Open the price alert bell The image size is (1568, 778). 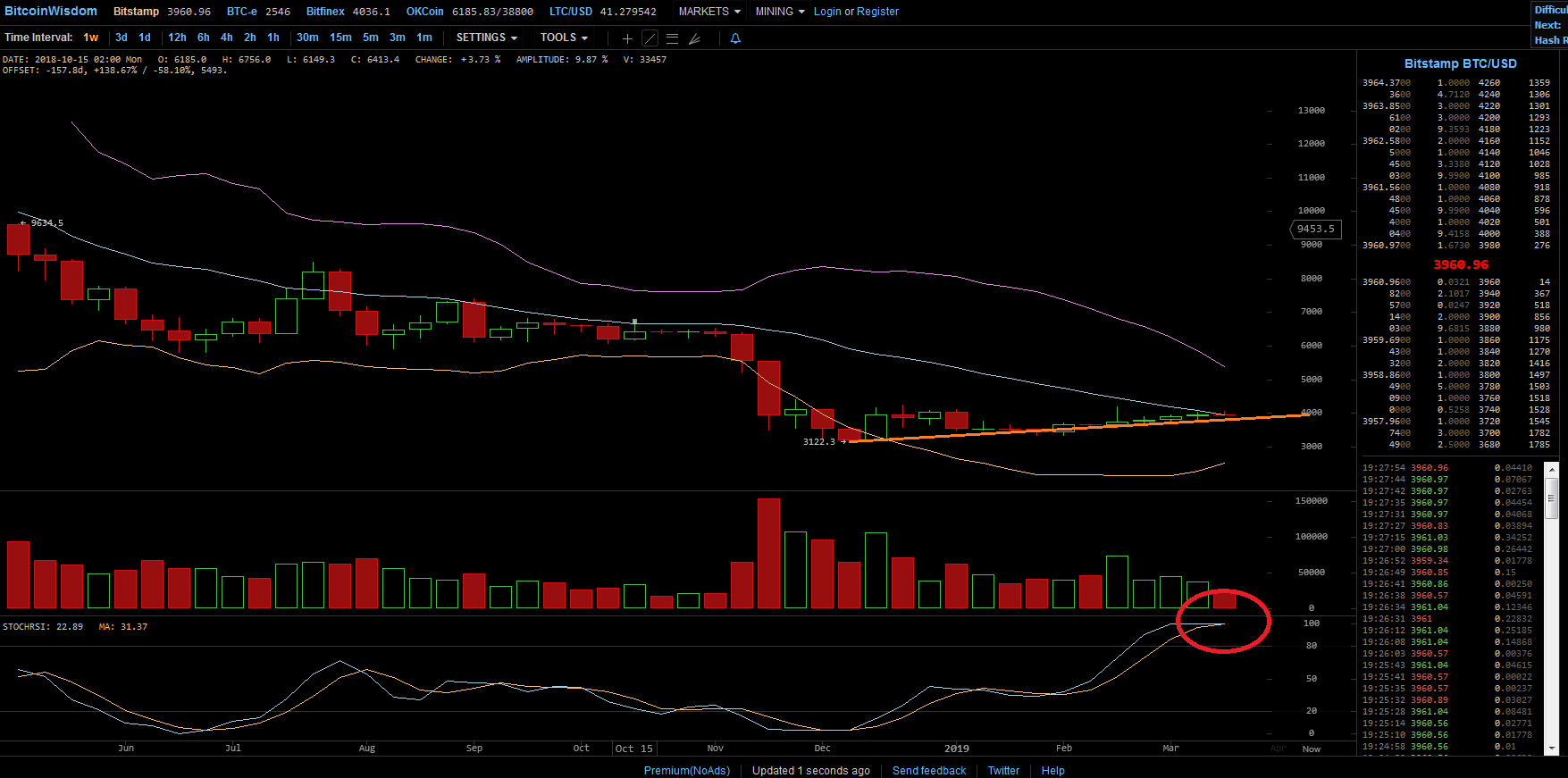[x=735, y=38]
